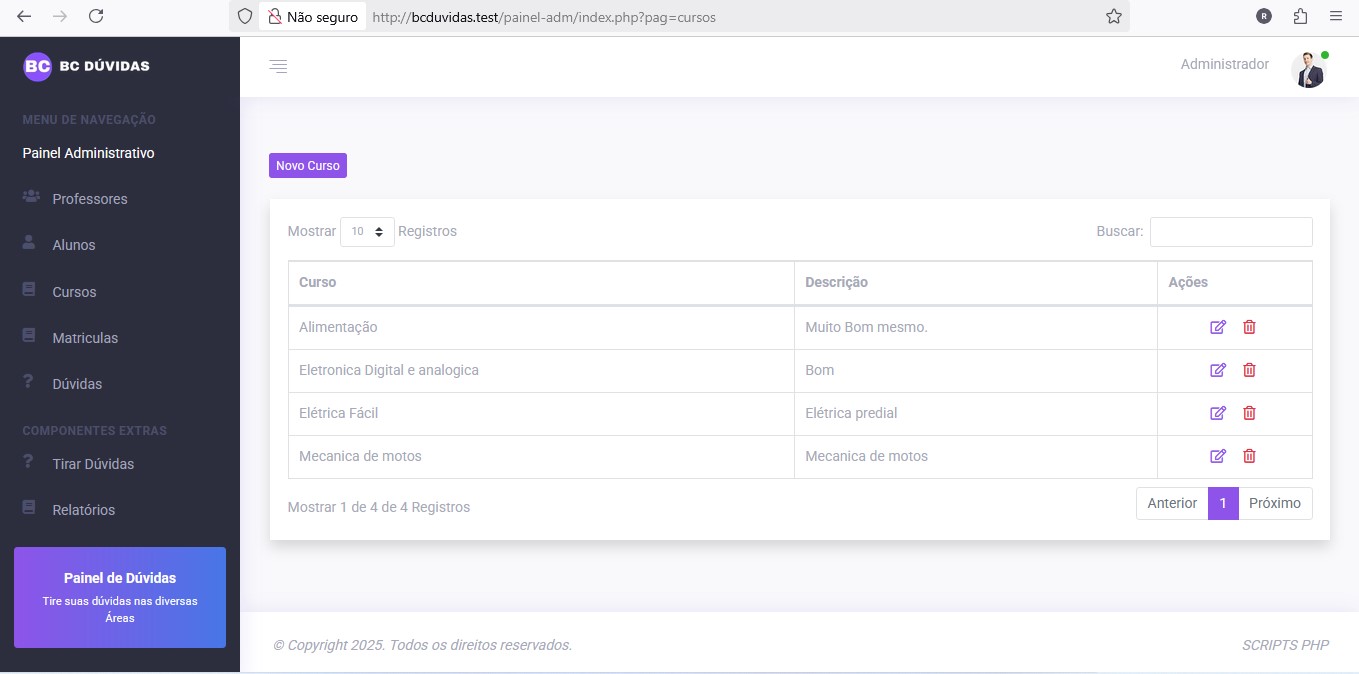Edit the Eletronica Digital e analogica course
The height and width of the screenshot is (674, 1359).
(x=1217, y=370)
